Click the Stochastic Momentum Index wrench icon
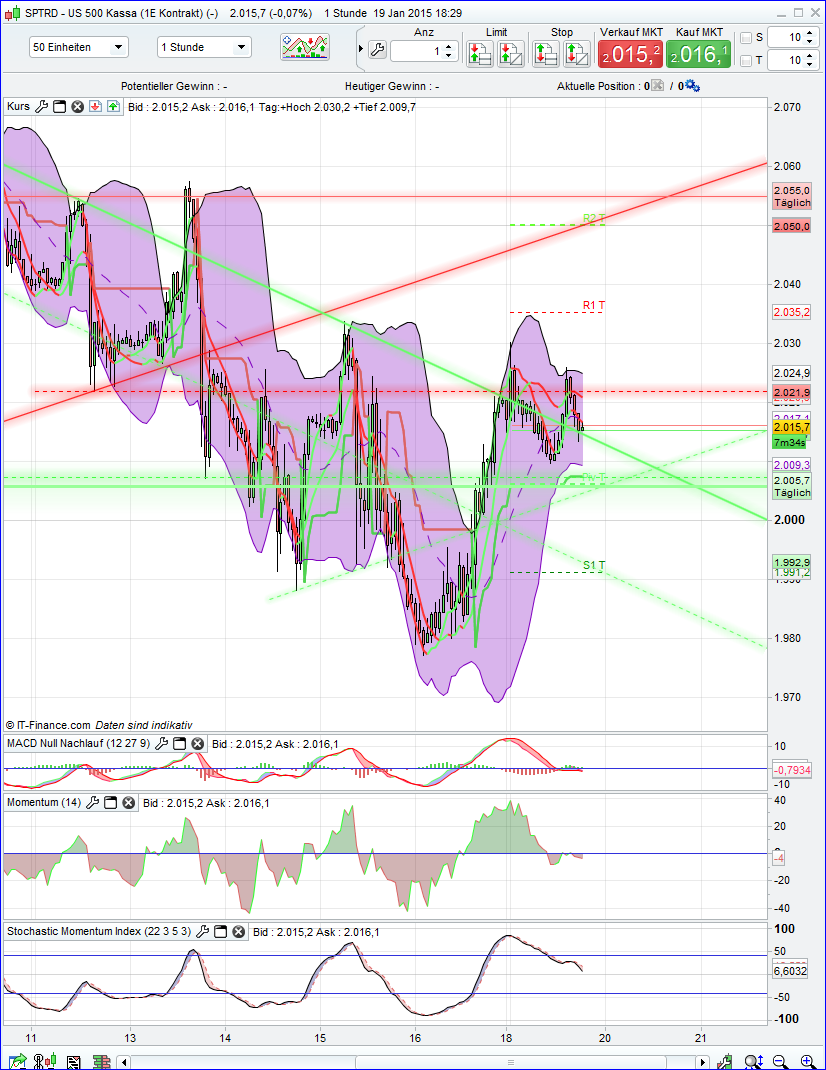The image size is (826, 1070). pyautogui.click(x=204, y=931)
